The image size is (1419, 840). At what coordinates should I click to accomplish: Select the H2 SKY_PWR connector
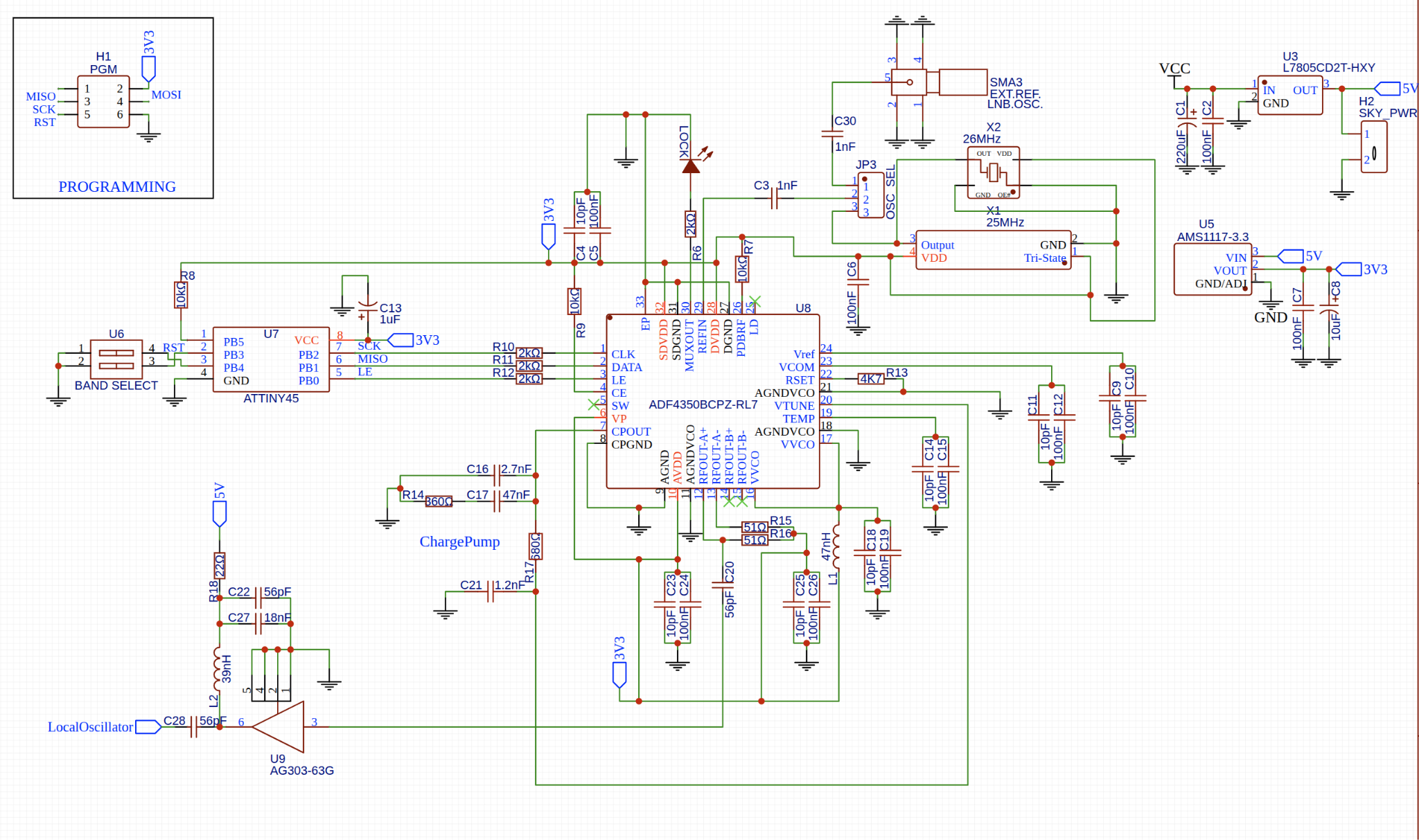(1373, 147)
